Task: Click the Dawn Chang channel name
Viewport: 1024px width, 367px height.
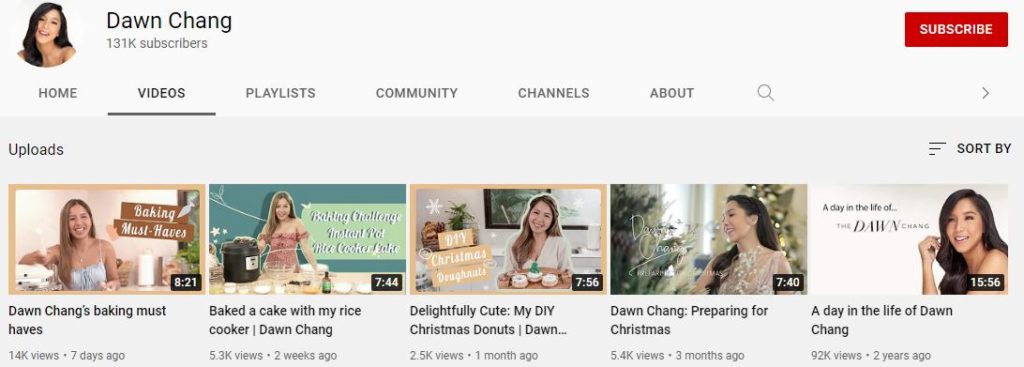Action: tap(169, 21)
